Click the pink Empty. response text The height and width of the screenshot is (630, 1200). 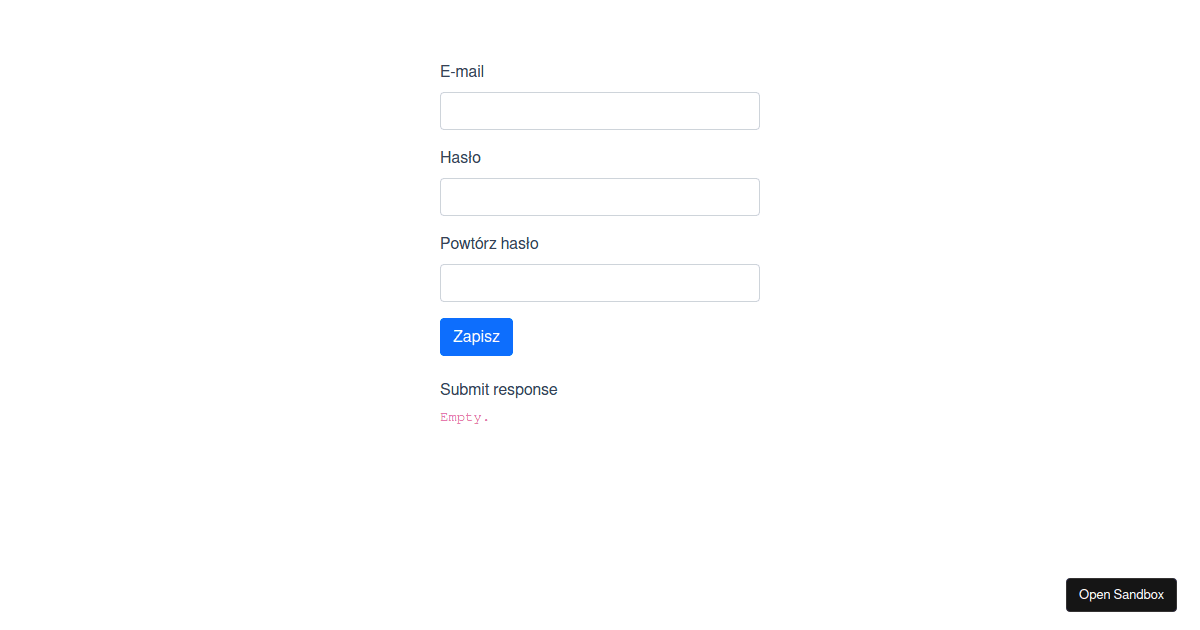coord(465,418)
